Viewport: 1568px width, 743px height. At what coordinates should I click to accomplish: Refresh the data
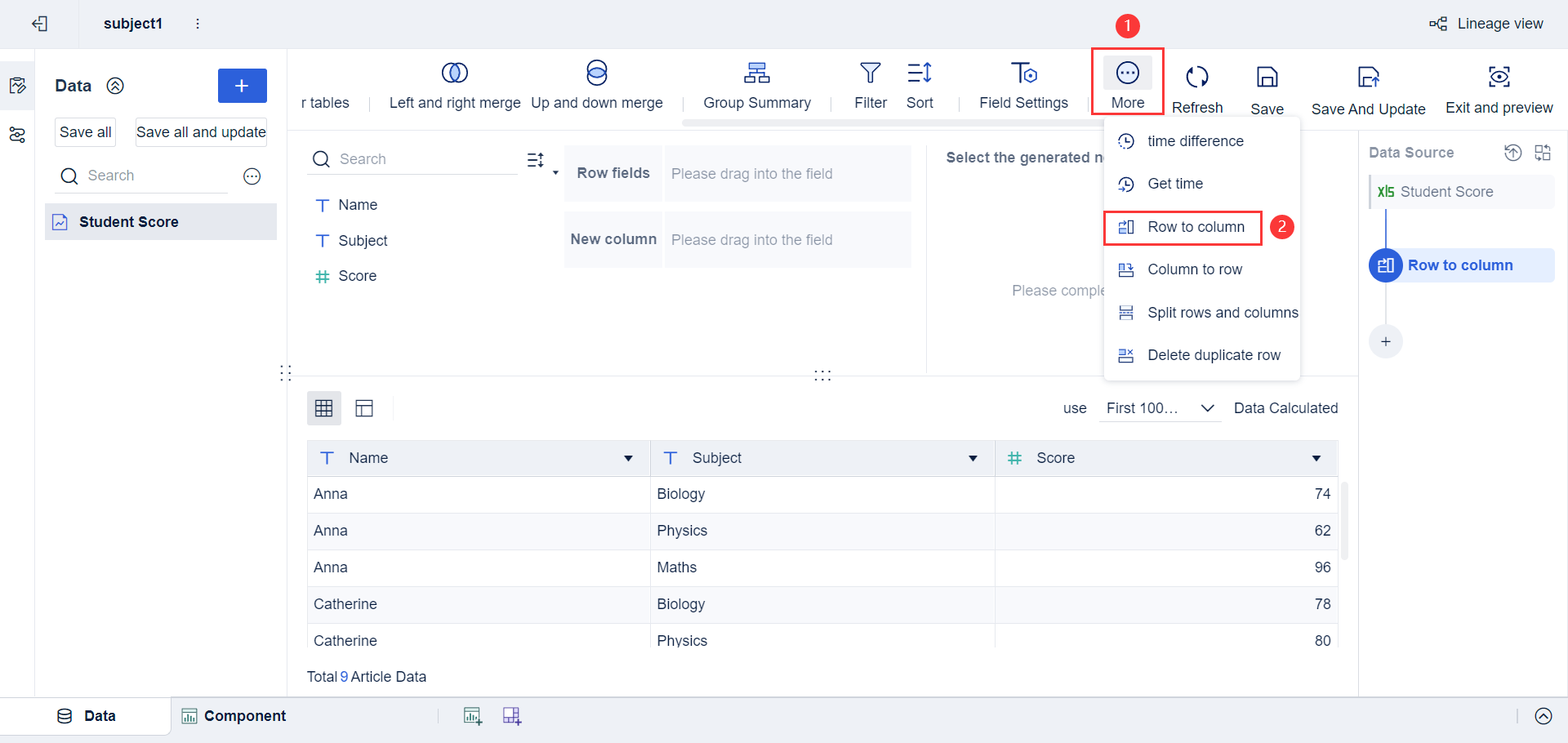(x=1196, y=85)
